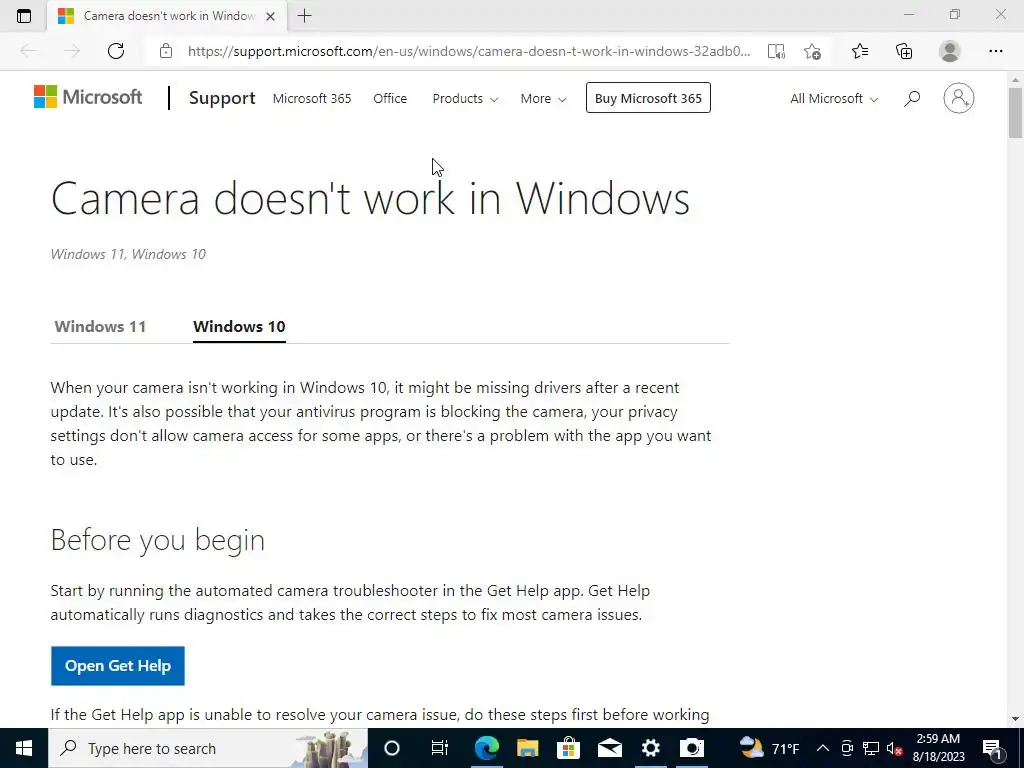1024x768 pixels.
Task: Open Settings gear on taskbar
Action: click(650, 748)
